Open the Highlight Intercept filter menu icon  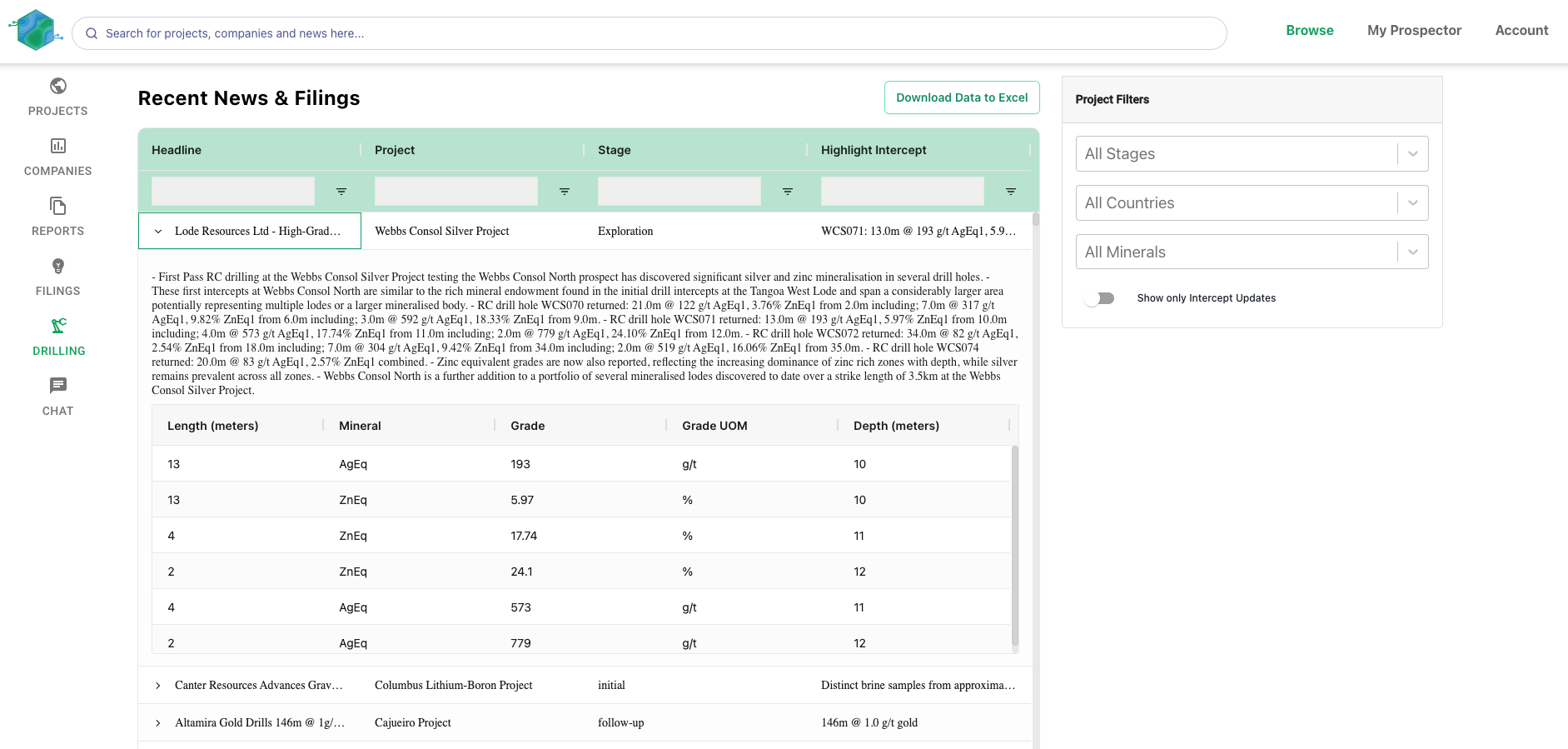click(x=1011, y=192)
